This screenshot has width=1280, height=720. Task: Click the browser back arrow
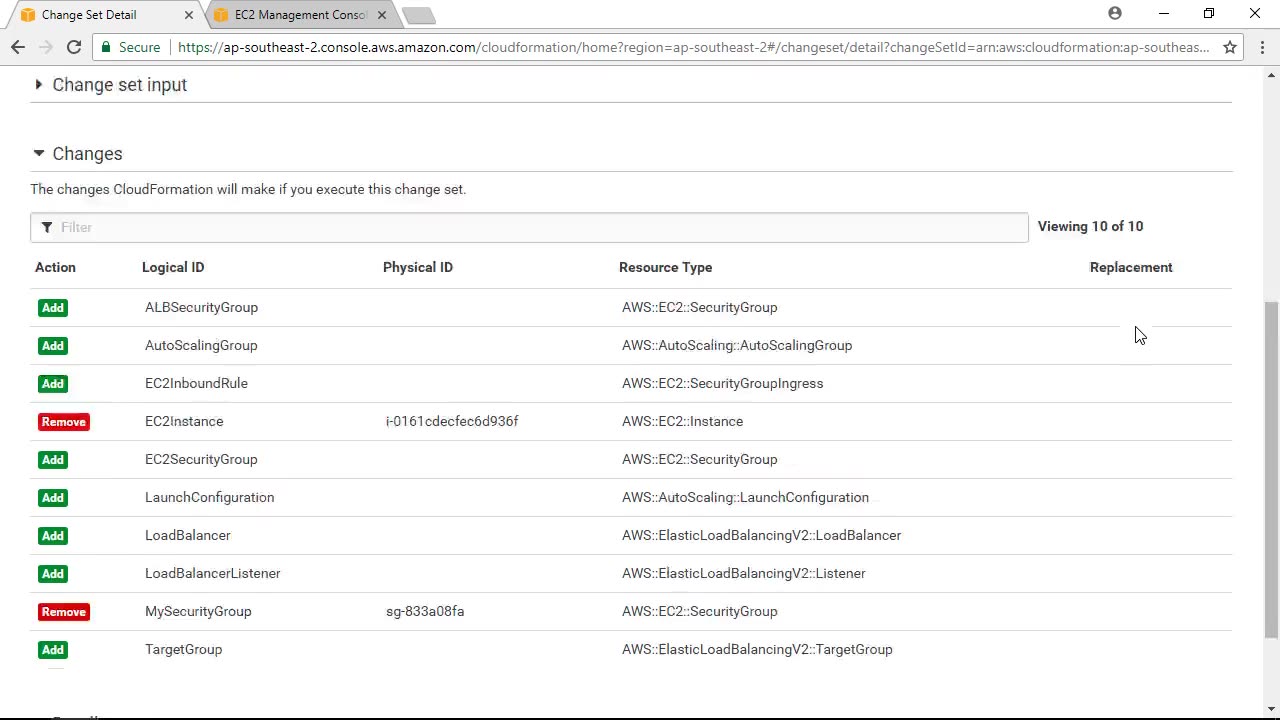18,47
